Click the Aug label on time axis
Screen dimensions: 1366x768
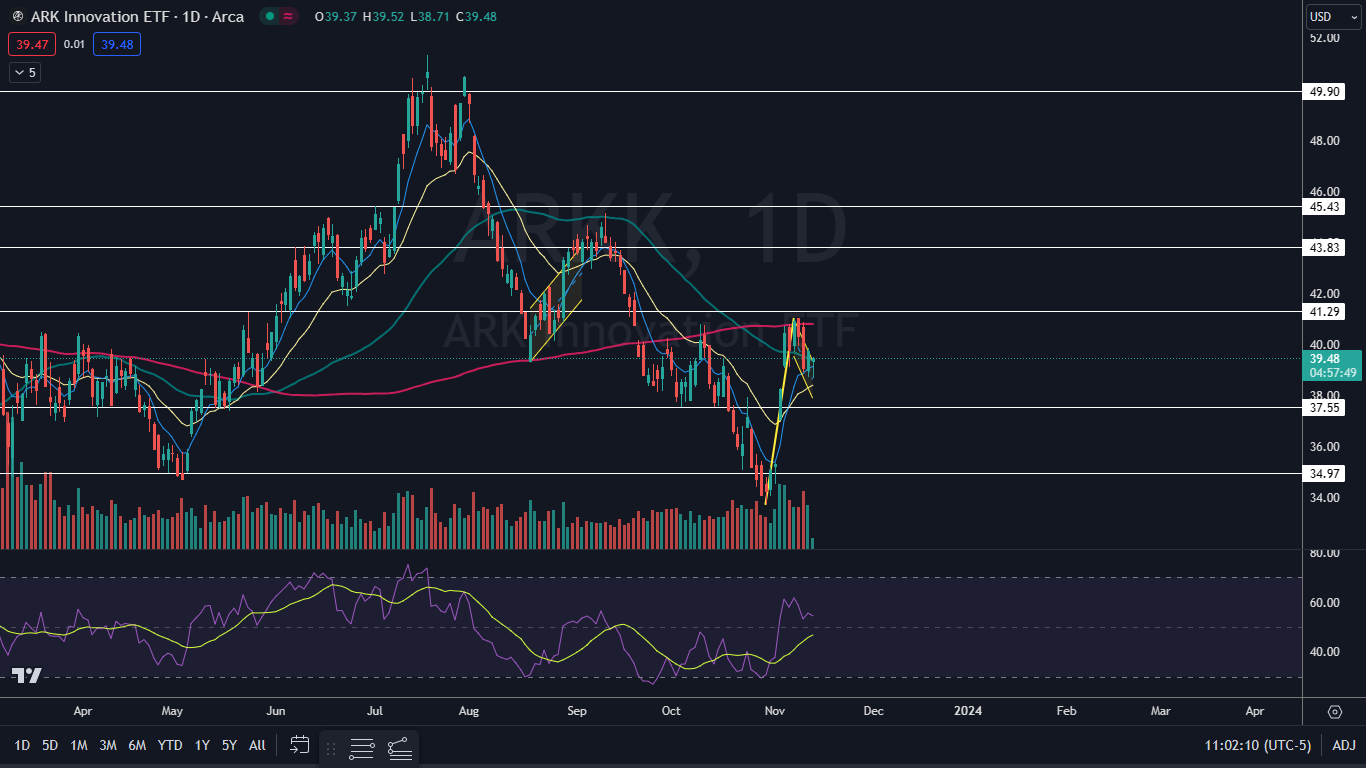(x=469, y=712)
